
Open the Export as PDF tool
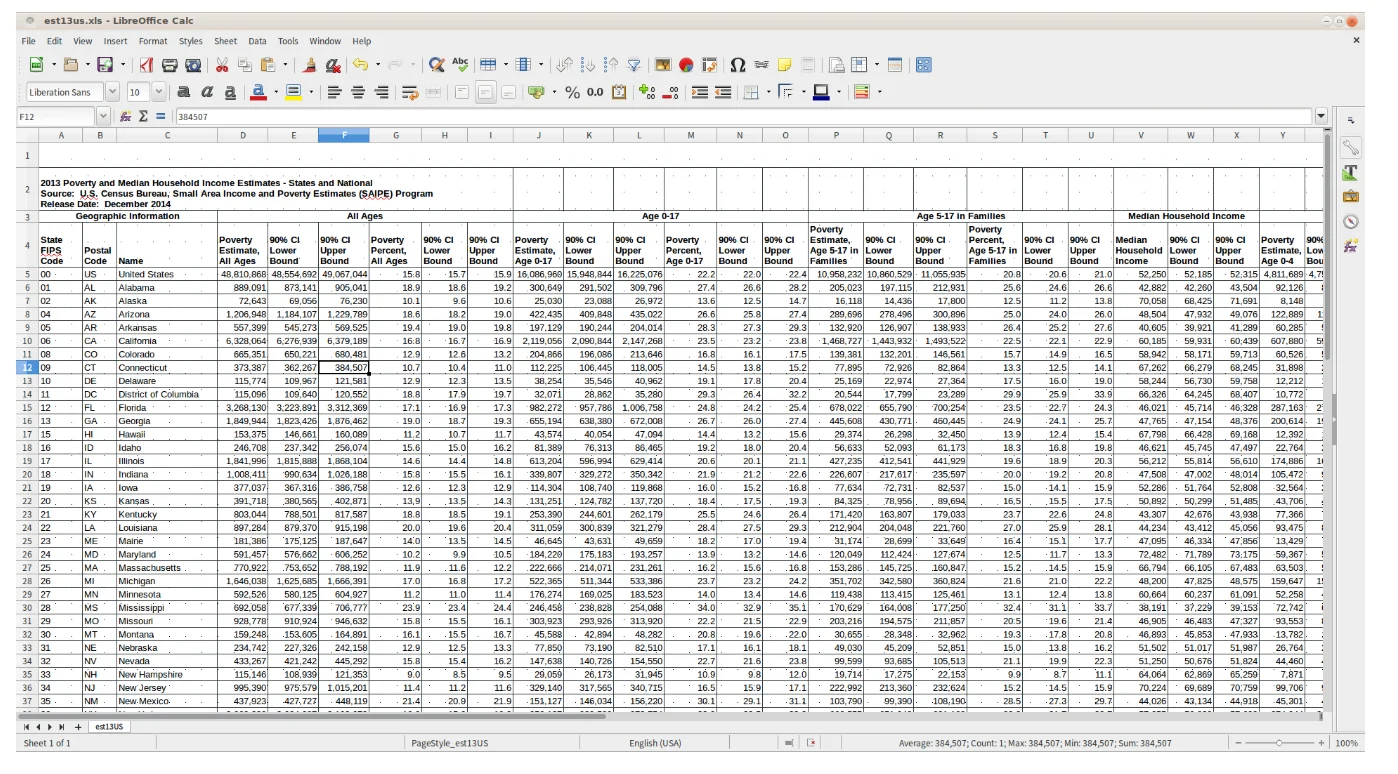tap(146, 65)
